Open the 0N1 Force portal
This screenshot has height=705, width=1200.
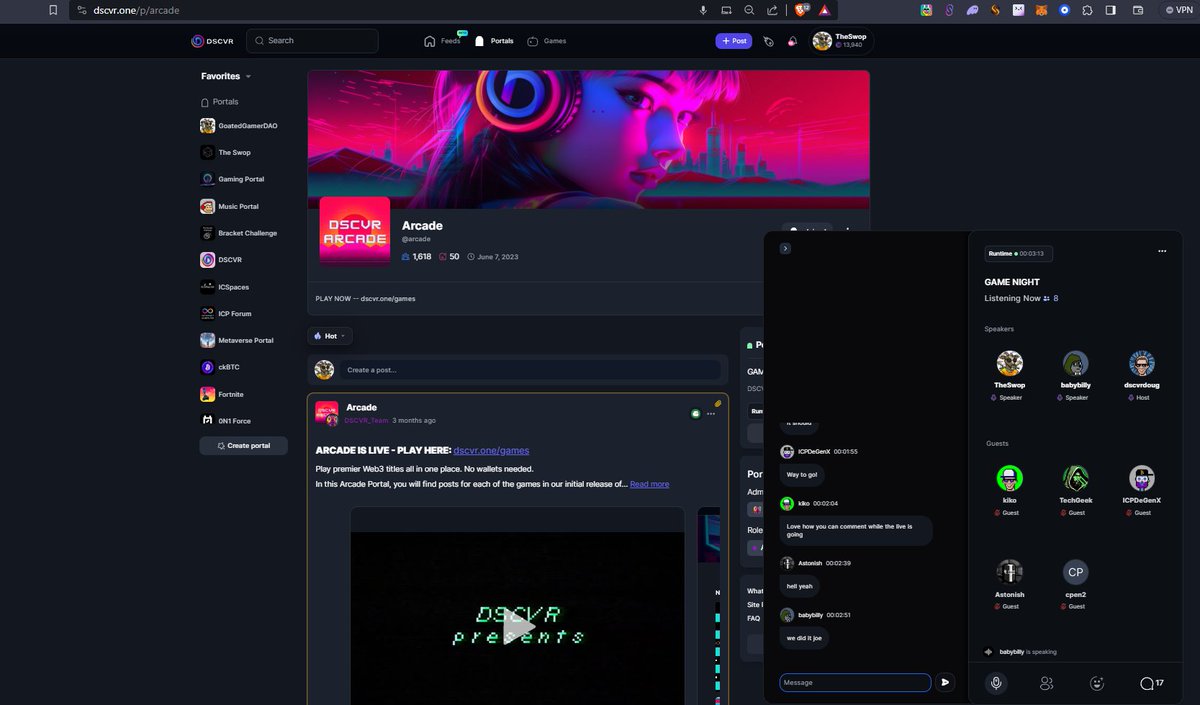[226, 421]
